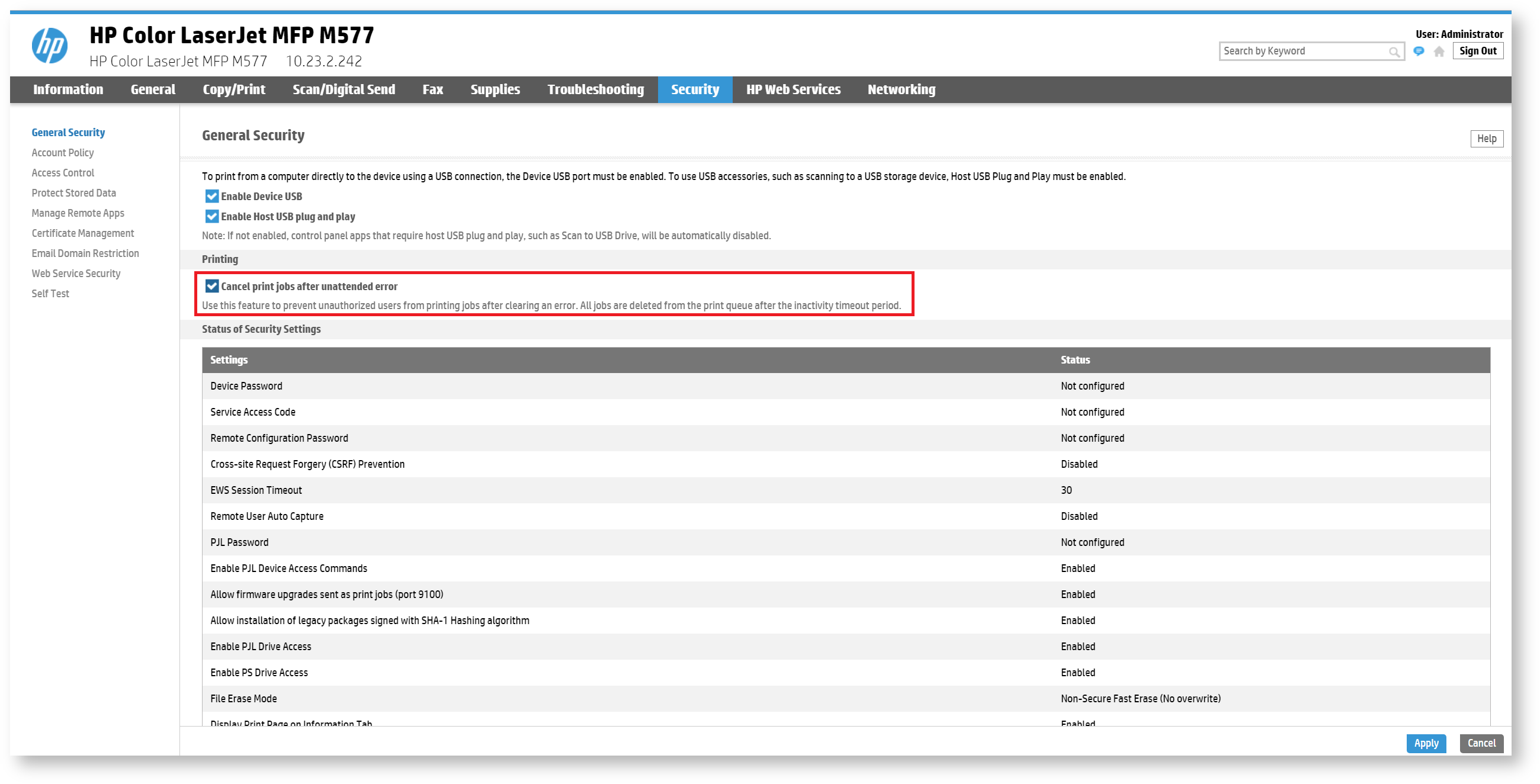Open the Networking tab

(901, 89)
